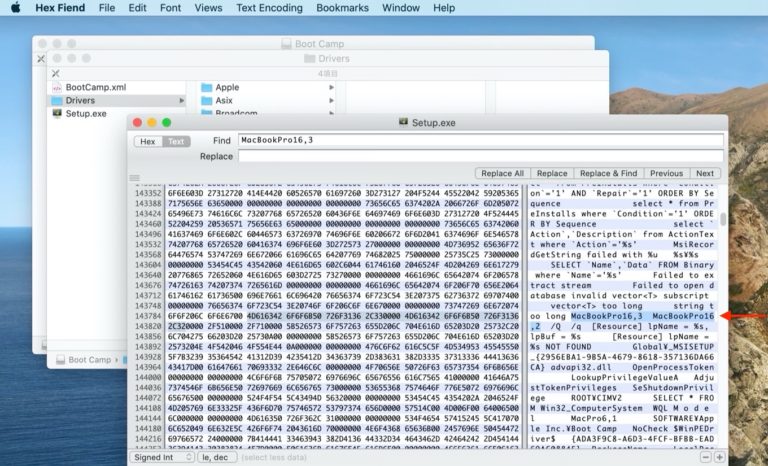Click the Drivers folder icon in sidebar column
Viewport: 768px width, 466px height.
coord(57,100)
